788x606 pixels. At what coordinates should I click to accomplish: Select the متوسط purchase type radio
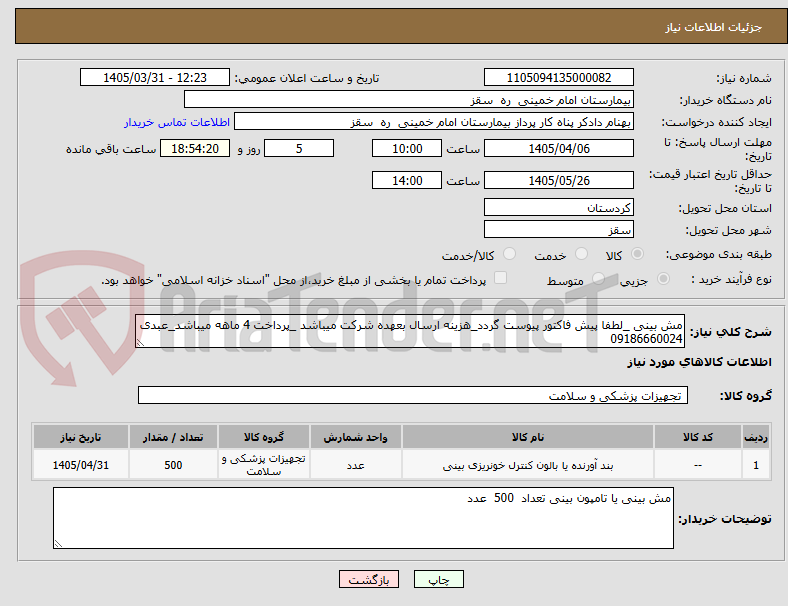click(599, 278)
